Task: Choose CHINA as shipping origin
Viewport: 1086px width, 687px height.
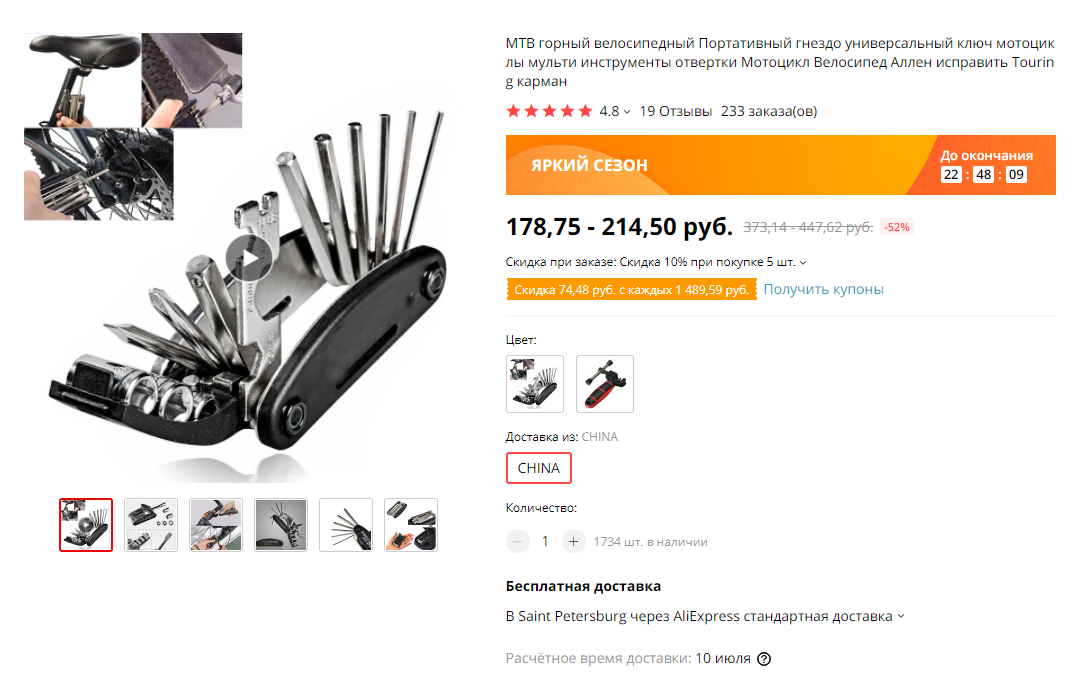Action: coord(539,468)
